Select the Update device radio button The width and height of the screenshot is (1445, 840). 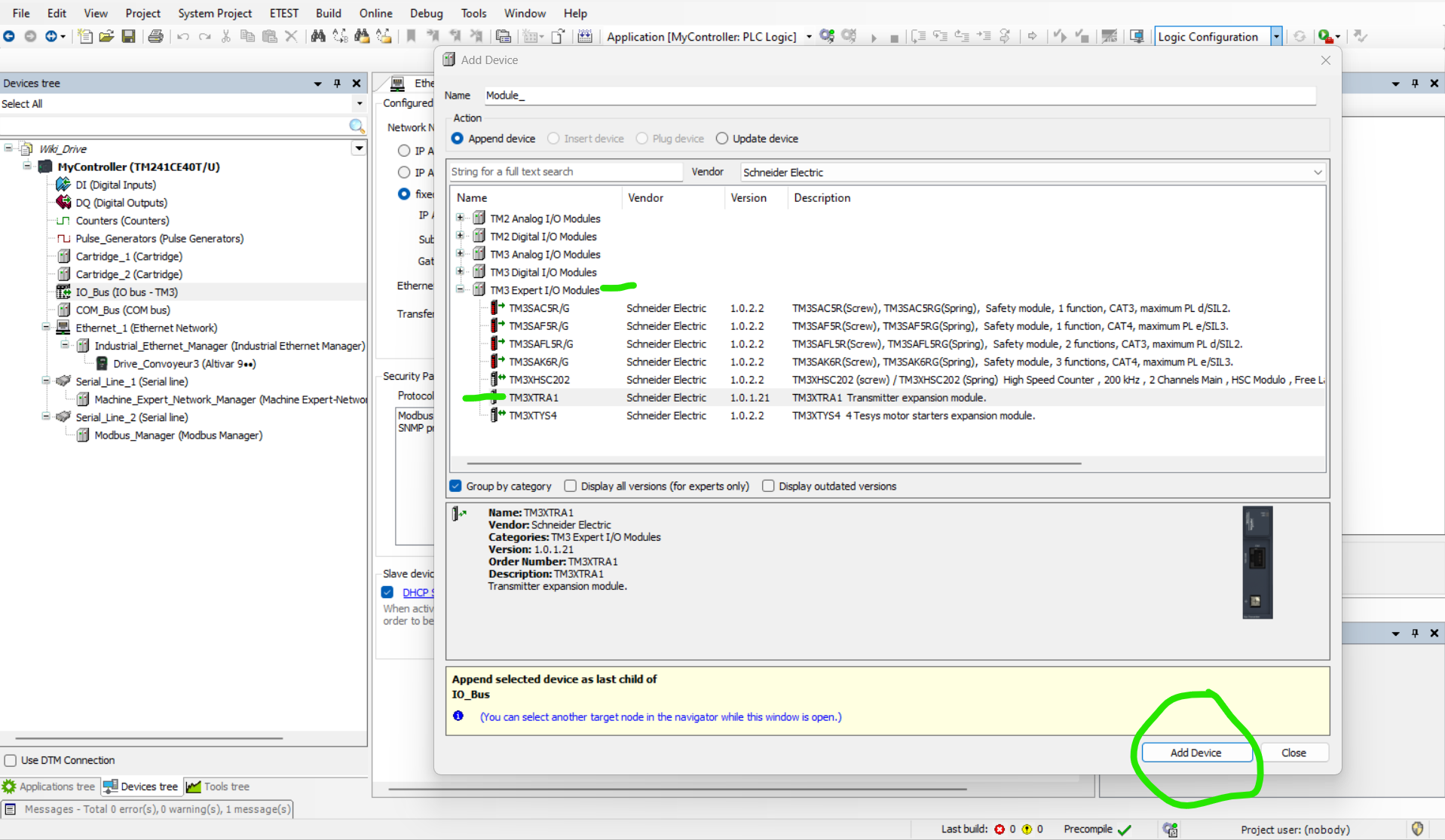tap(722, 139)
